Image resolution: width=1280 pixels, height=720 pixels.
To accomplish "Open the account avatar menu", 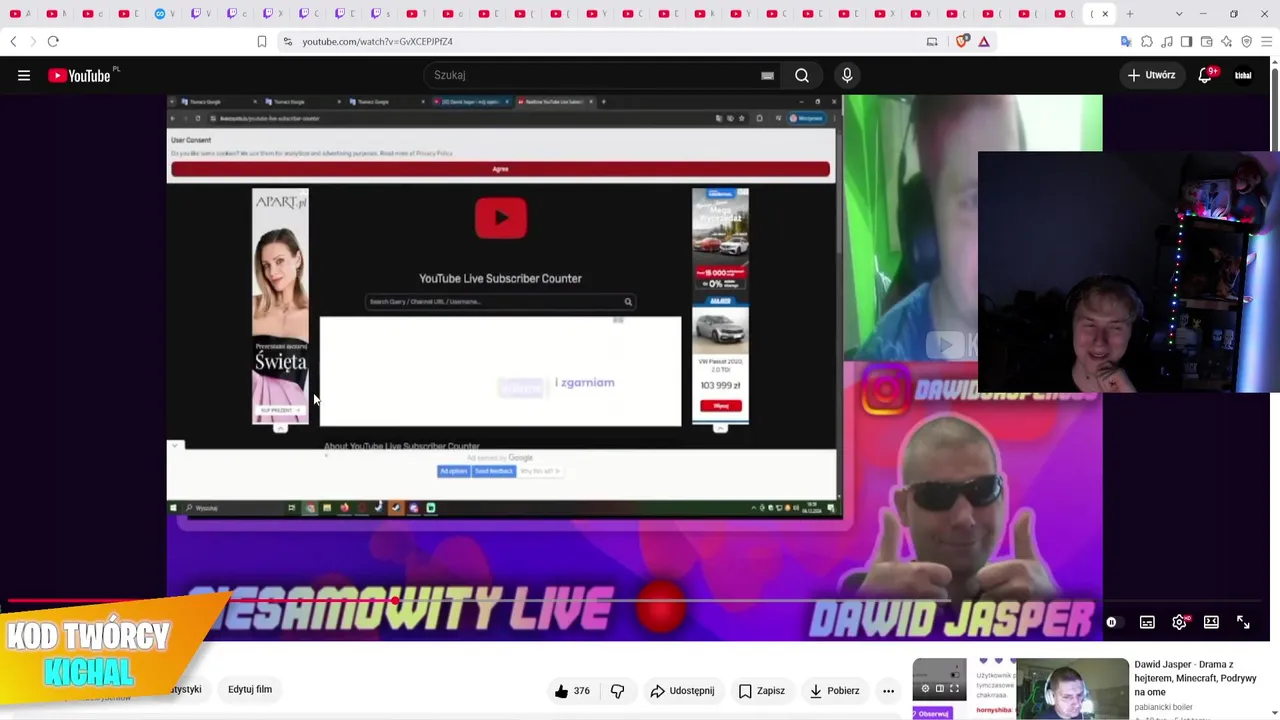I will tap(1243, 75).
